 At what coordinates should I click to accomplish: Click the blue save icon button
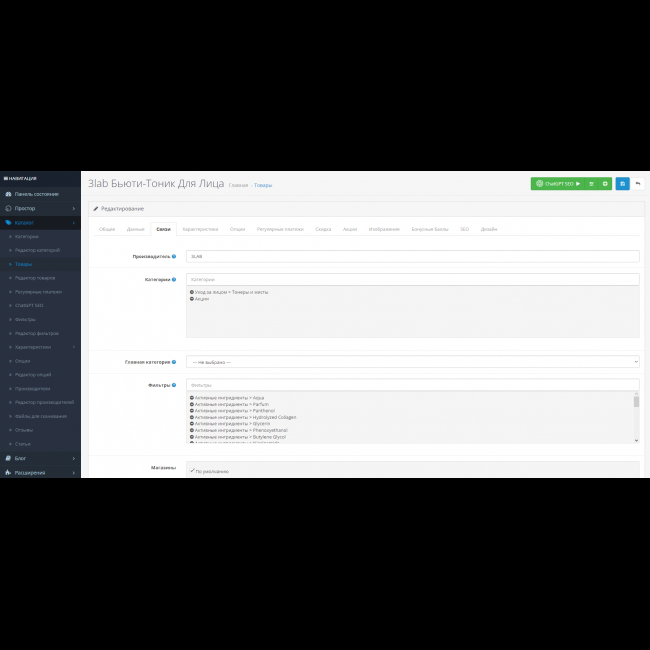(x=623, y=184)
